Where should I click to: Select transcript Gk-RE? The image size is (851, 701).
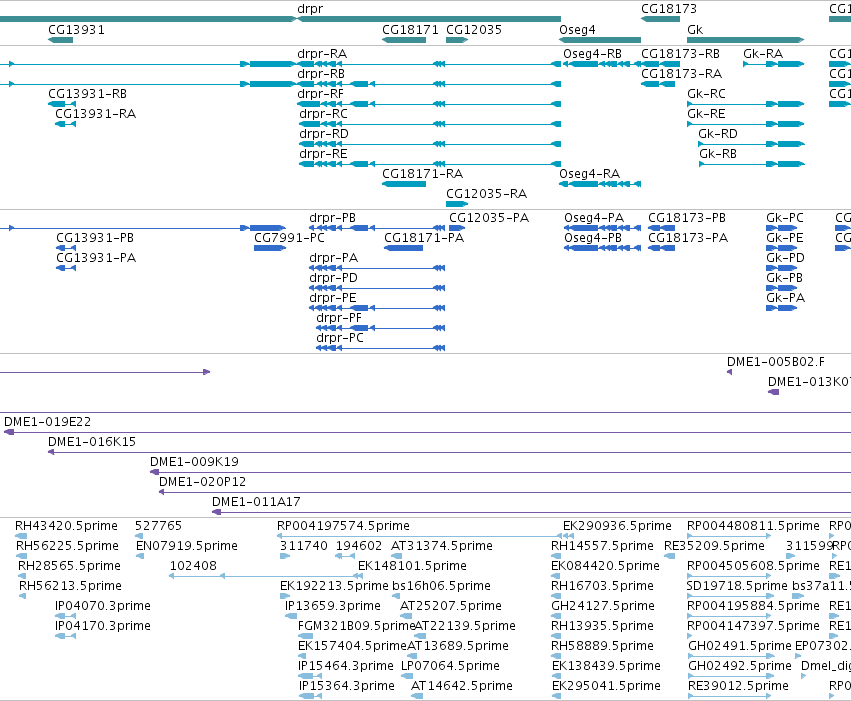[706, 114]
